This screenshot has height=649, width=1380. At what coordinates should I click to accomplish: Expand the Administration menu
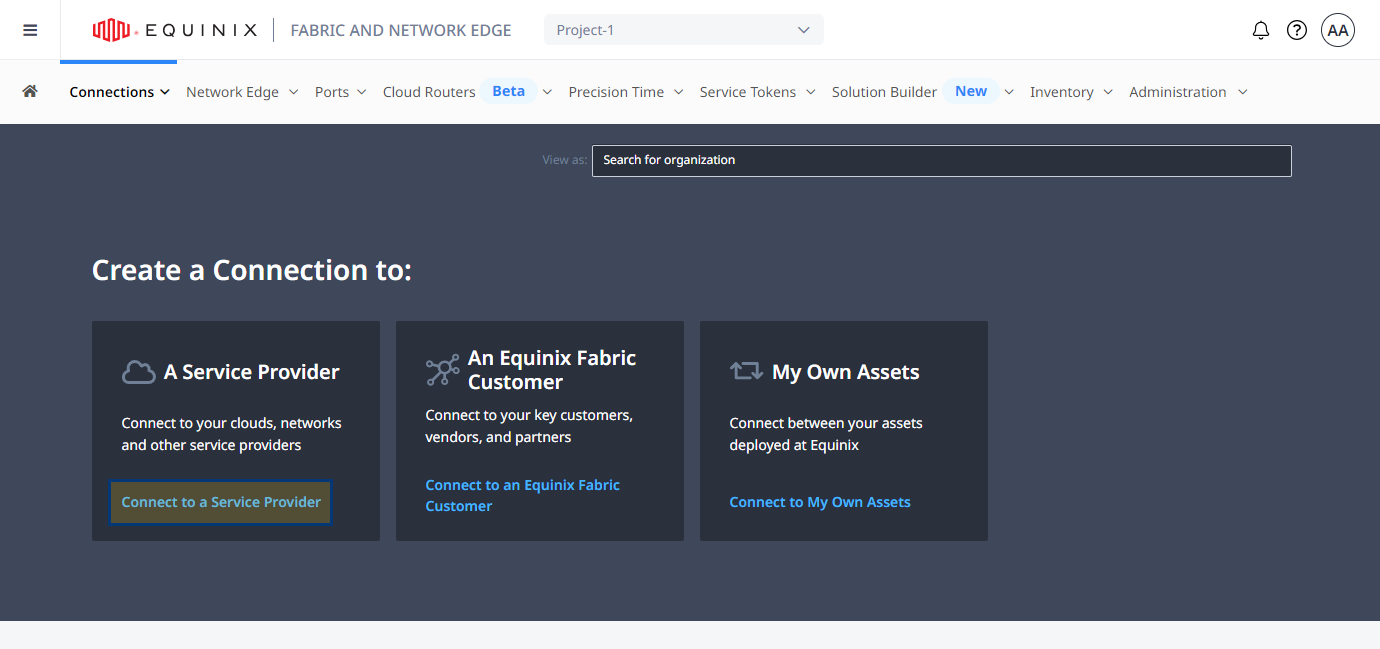(1188, 92)
